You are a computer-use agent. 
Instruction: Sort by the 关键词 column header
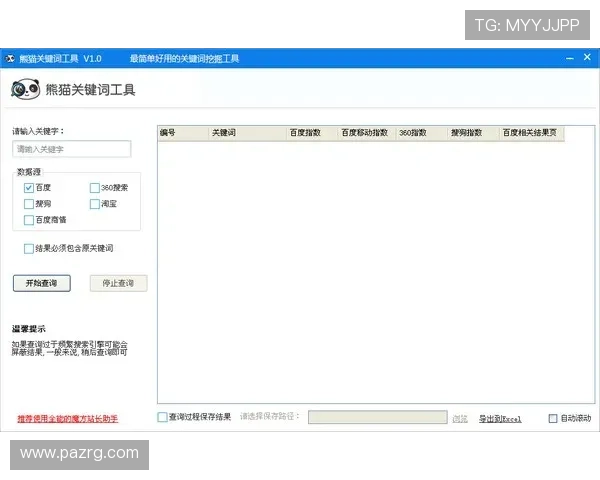(248, 133)
